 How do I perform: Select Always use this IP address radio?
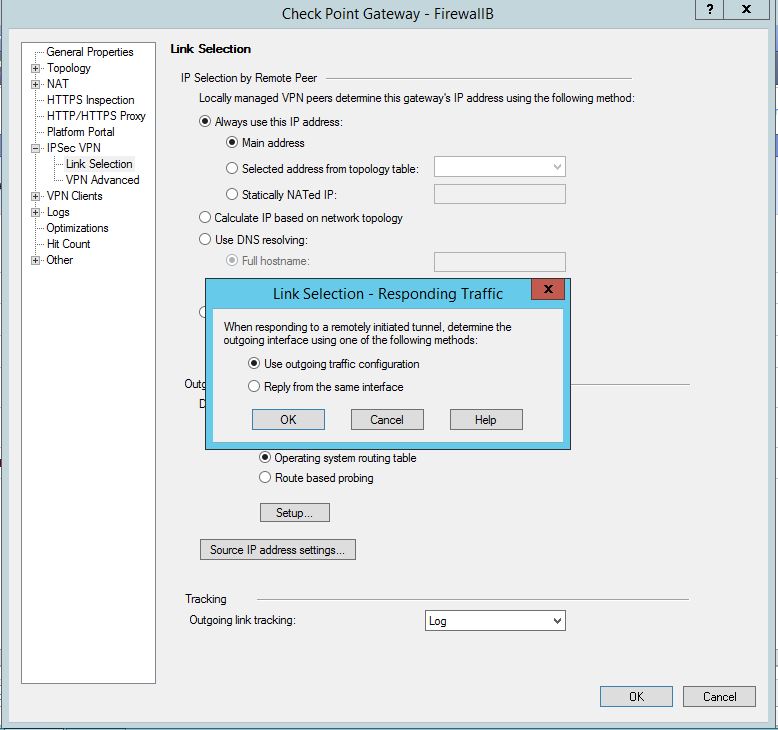click(x=205, y=122)
